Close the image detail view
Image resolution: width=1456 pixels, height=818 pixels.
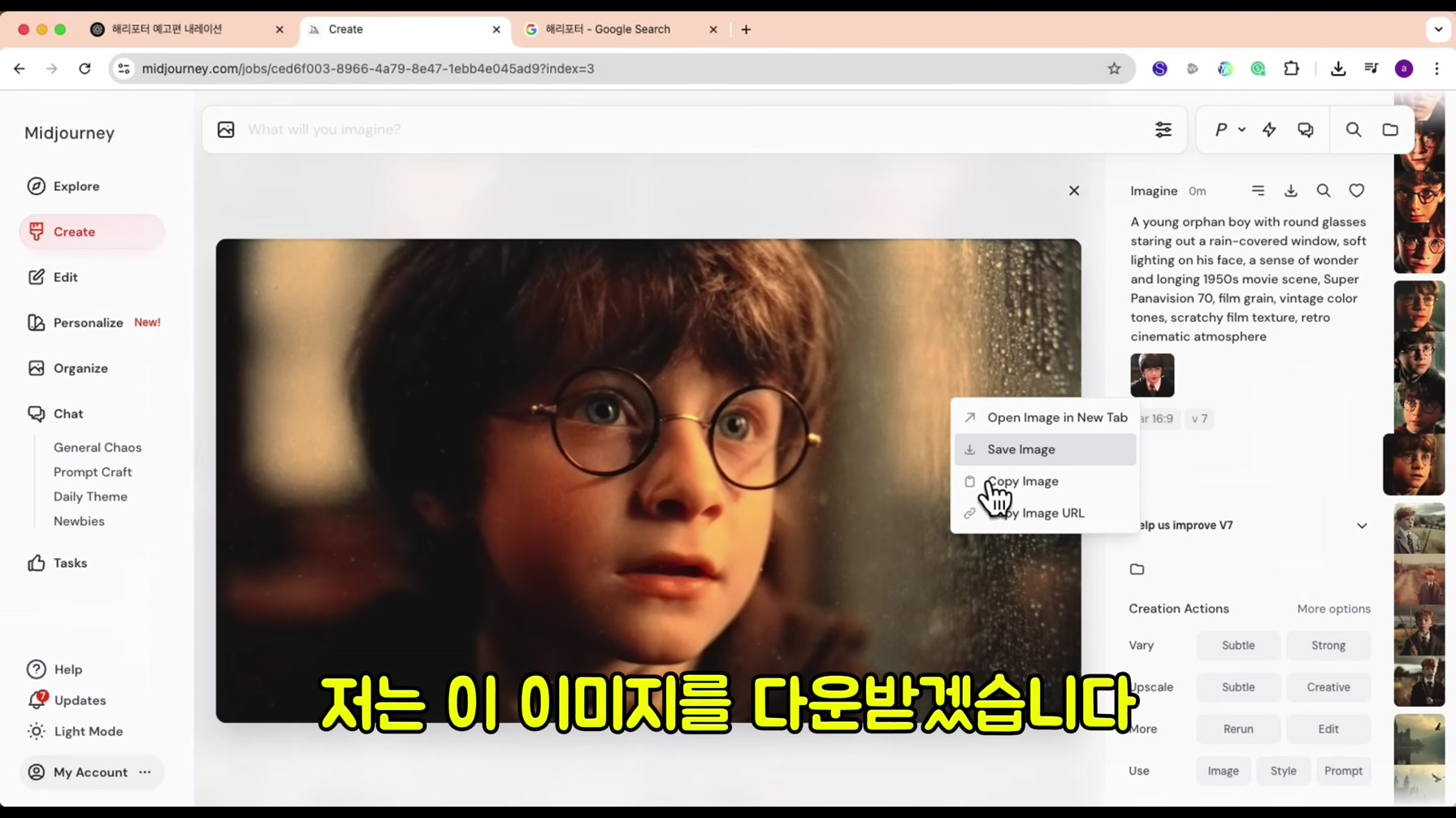(x=1074, y=191)
